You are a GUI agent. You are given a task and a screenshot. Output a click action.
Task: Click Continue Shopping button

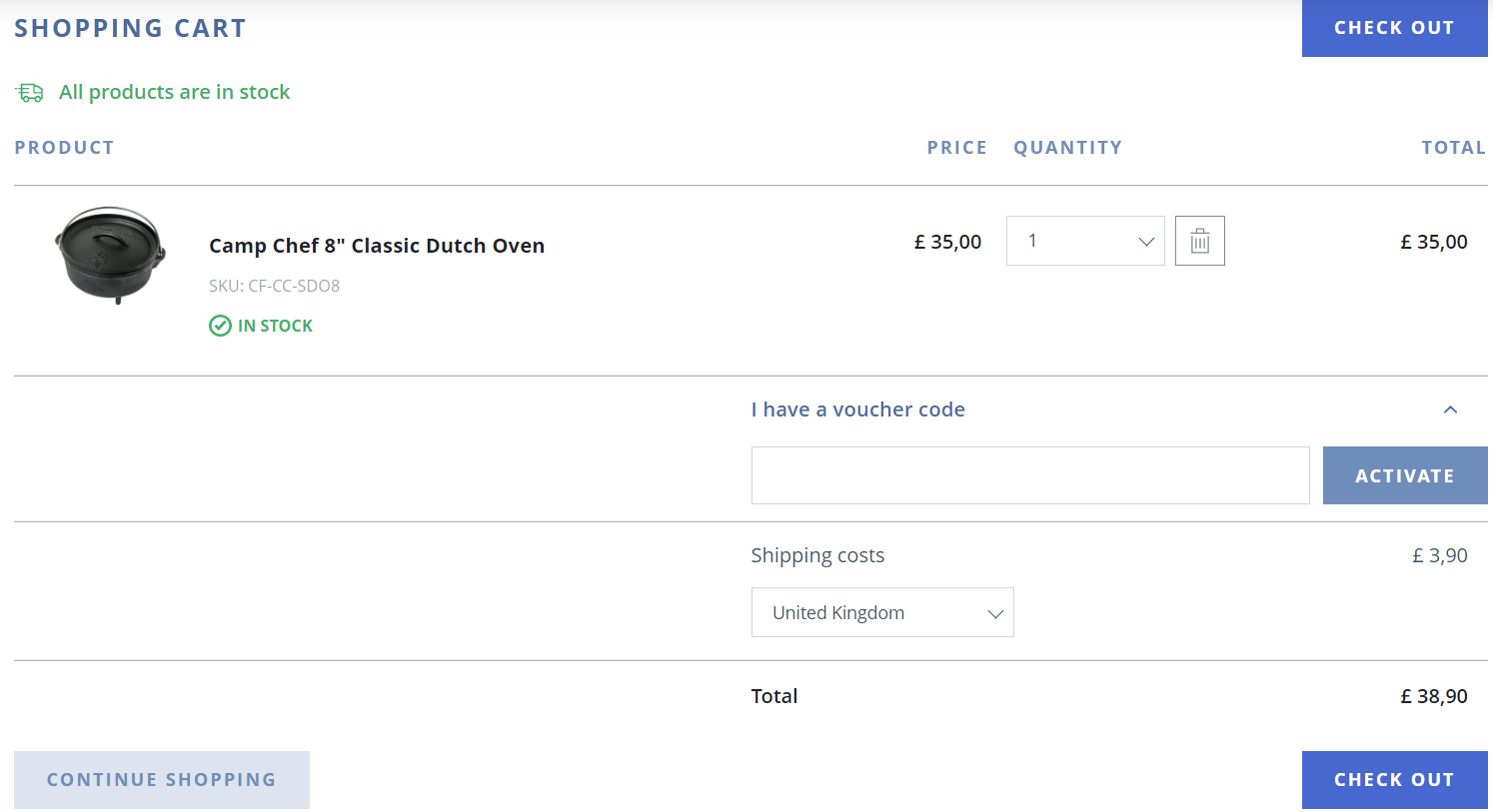coord(162,780)
